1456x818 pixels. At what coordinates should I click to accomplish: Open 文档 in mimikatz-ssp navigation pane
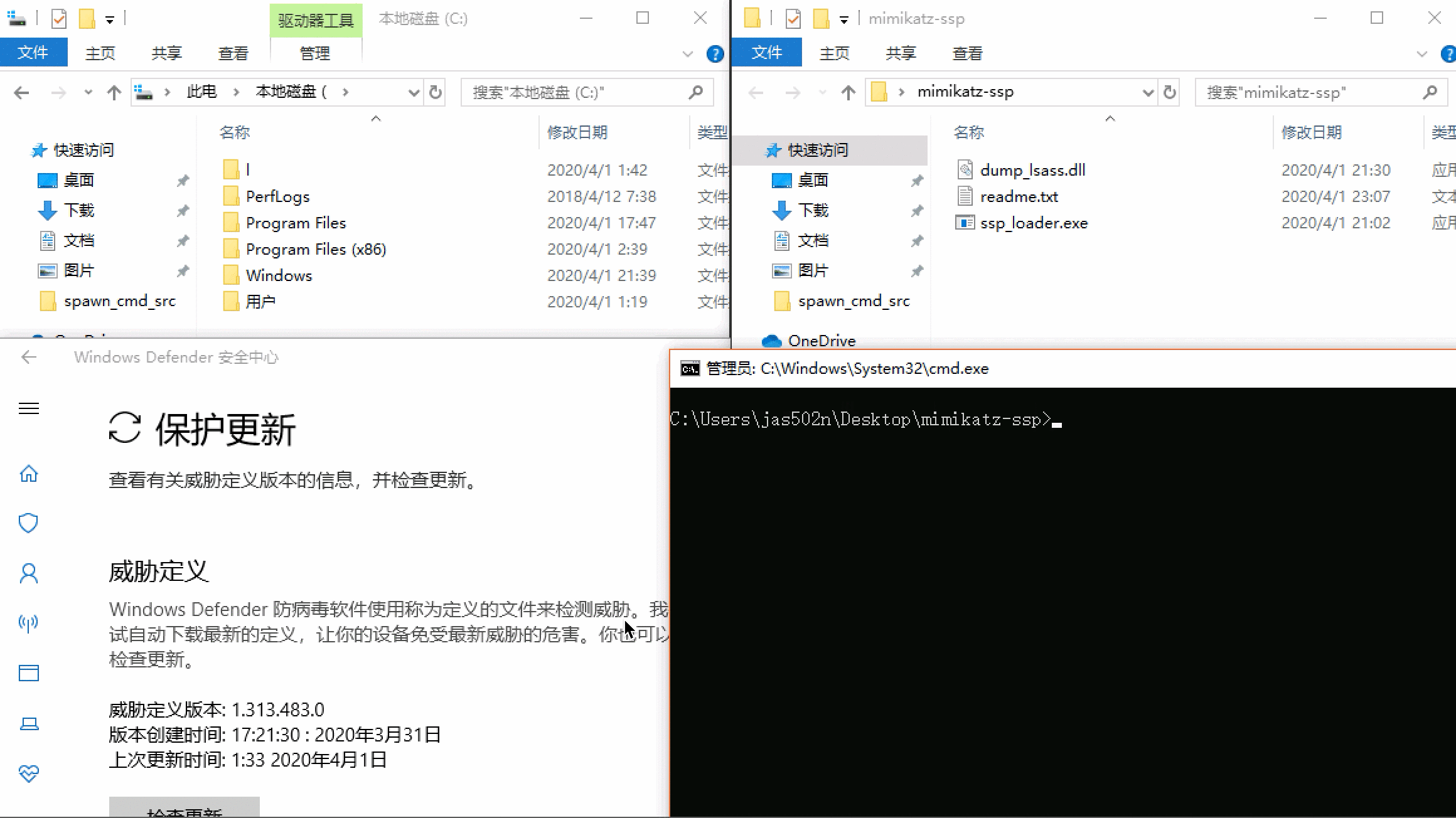pos(813,240)
